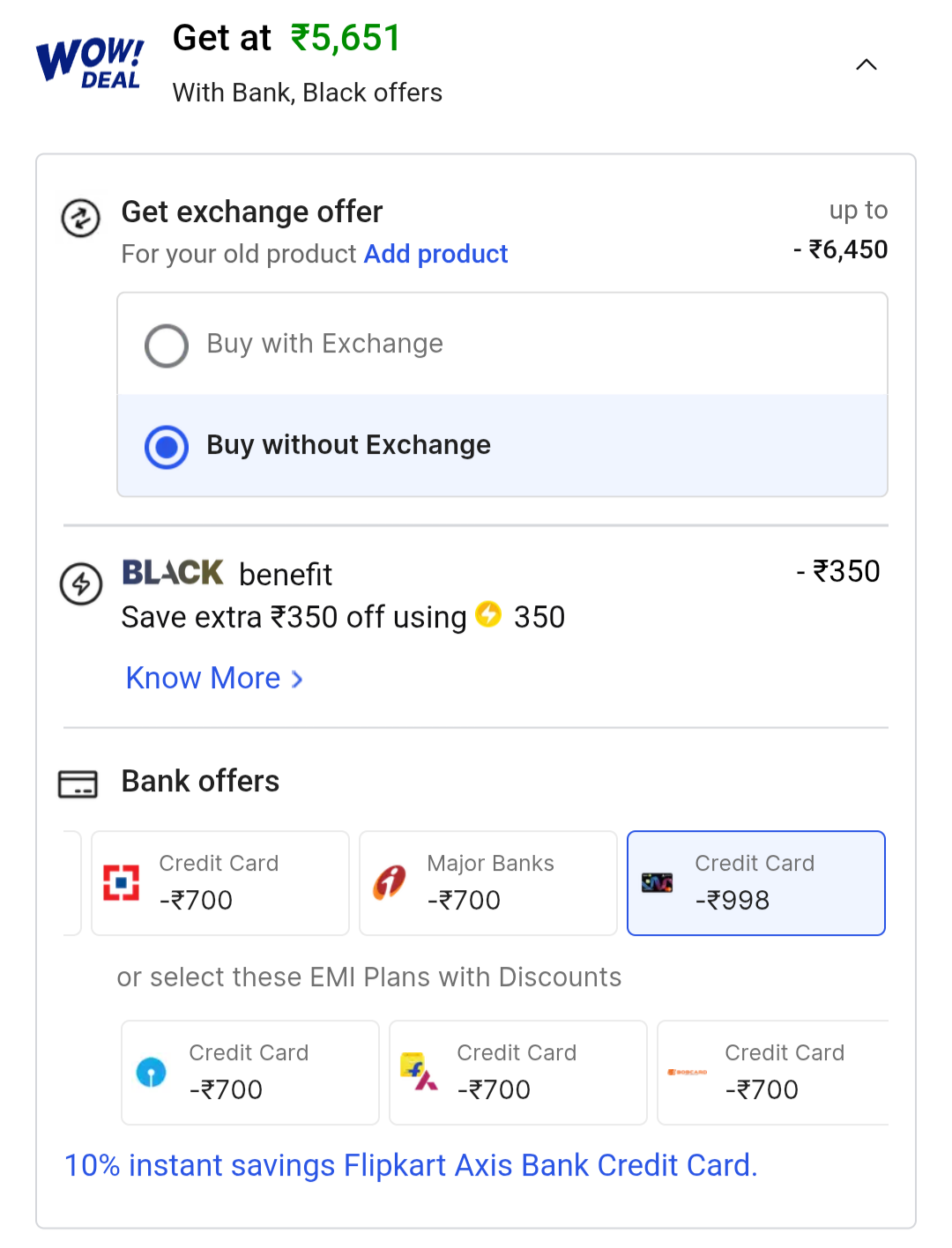Click the Bank offers card icon

78,784
